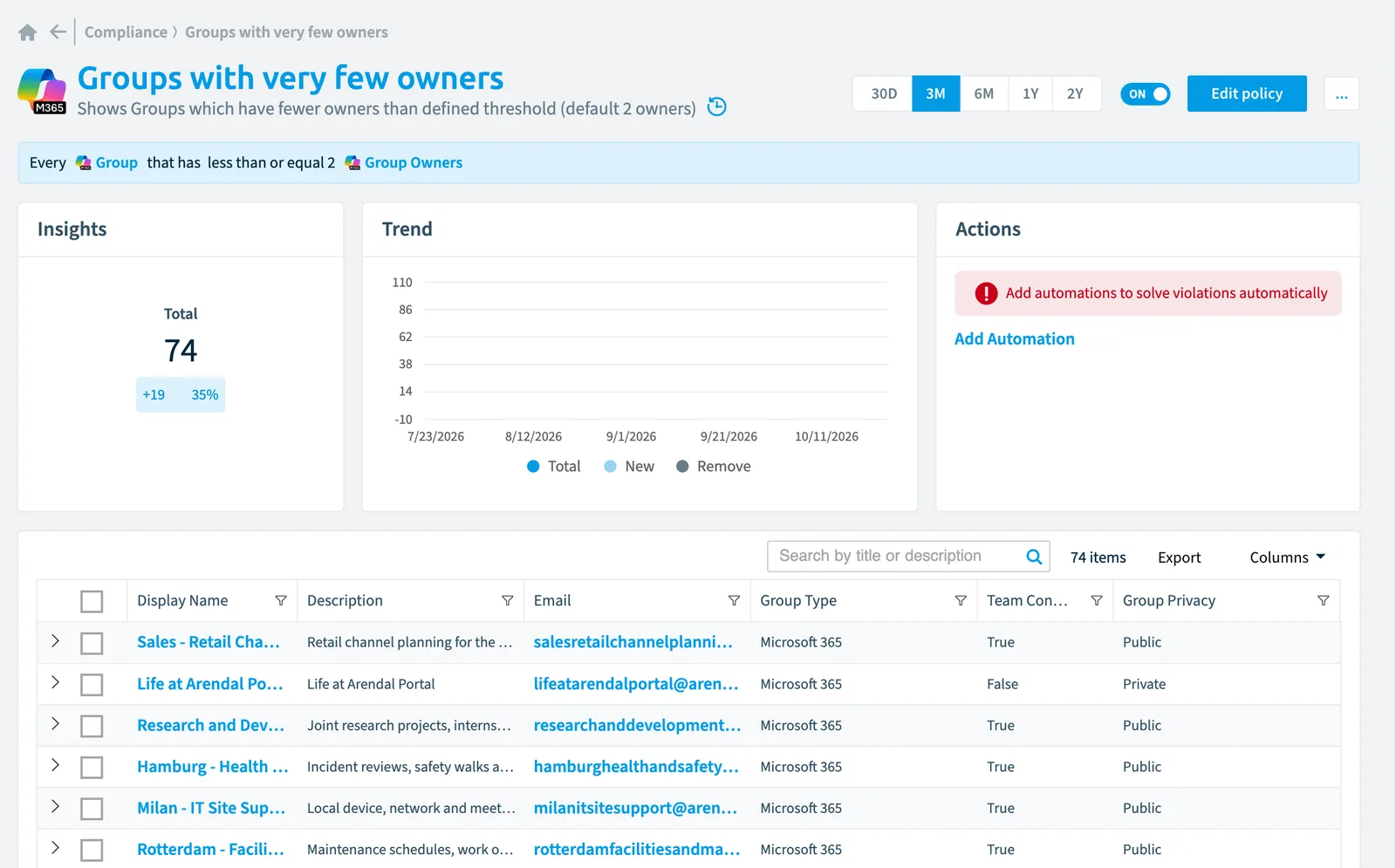Viewport: 1396px width, 868px height.
Task: Filter the Group Type column
Action: [961, 601]
